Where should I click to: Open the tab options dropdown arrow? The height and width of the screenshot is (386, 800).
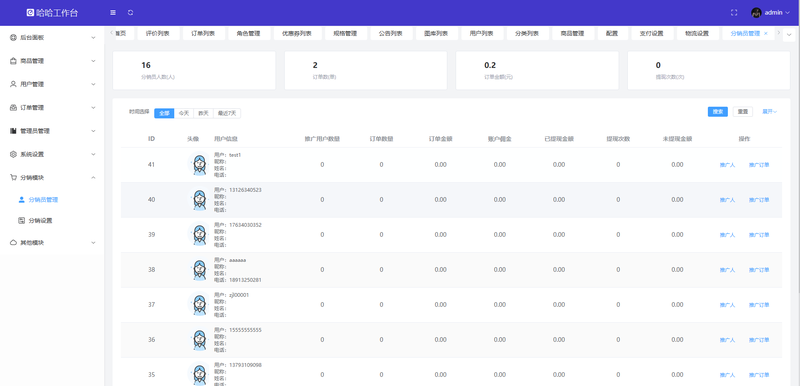789,35
